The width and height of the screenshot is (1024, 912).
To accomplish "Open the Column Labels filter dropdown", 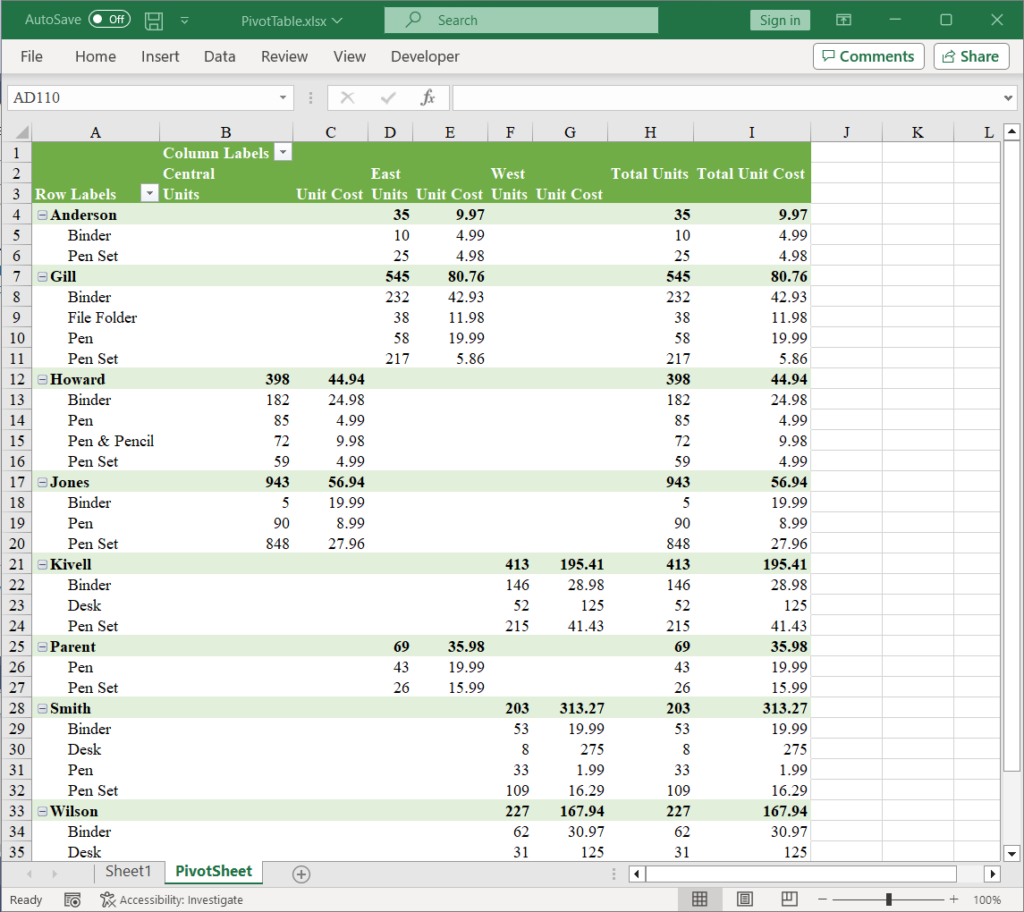I will pyautogui.click(x=283, y=152).
